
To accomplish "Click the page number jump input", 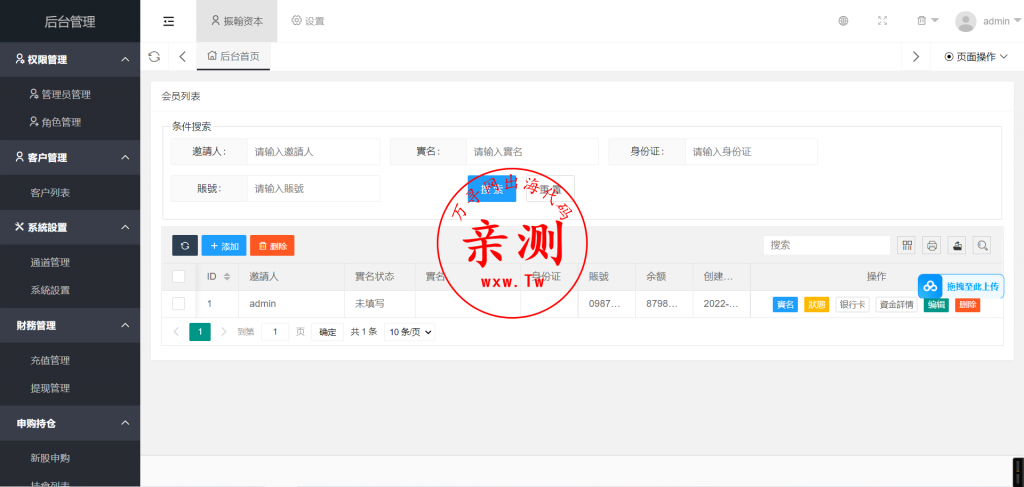I will pos(275,332).
